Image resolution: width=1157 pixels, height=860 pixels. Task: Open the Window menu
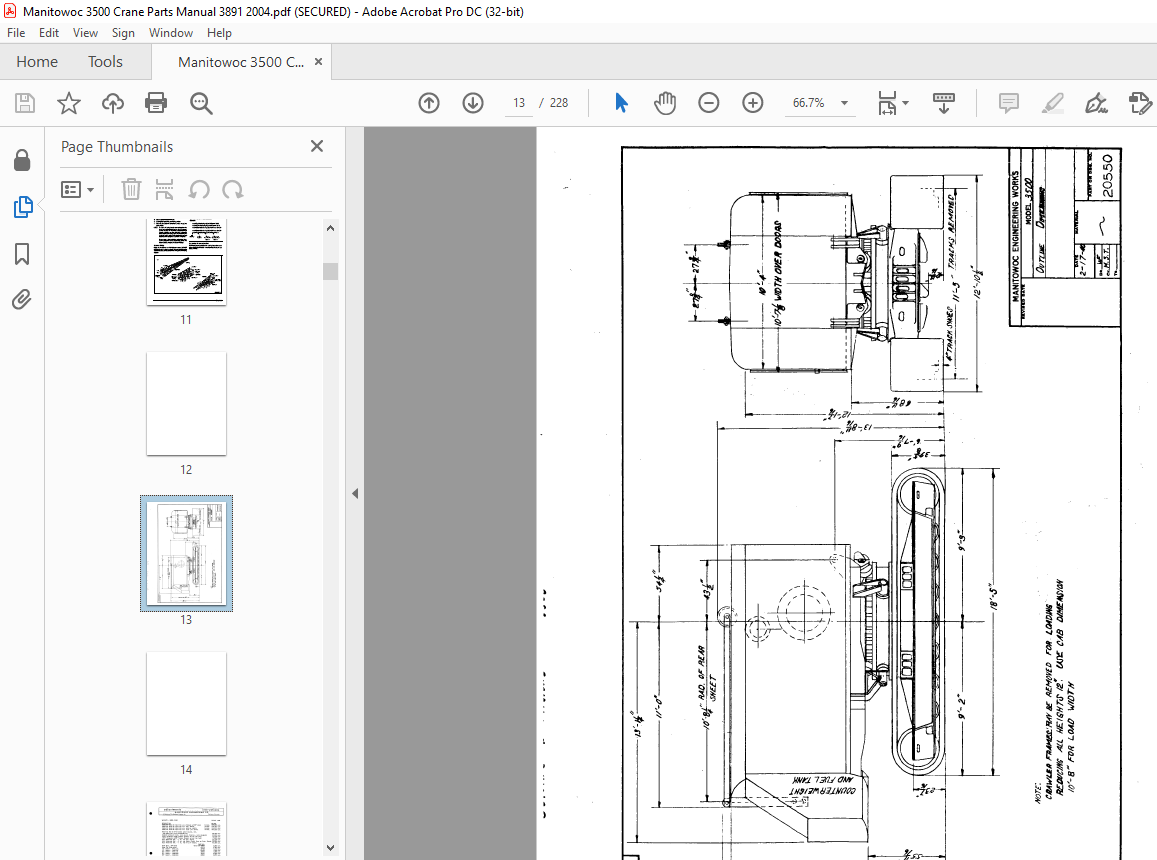click(x=170, y=32)
